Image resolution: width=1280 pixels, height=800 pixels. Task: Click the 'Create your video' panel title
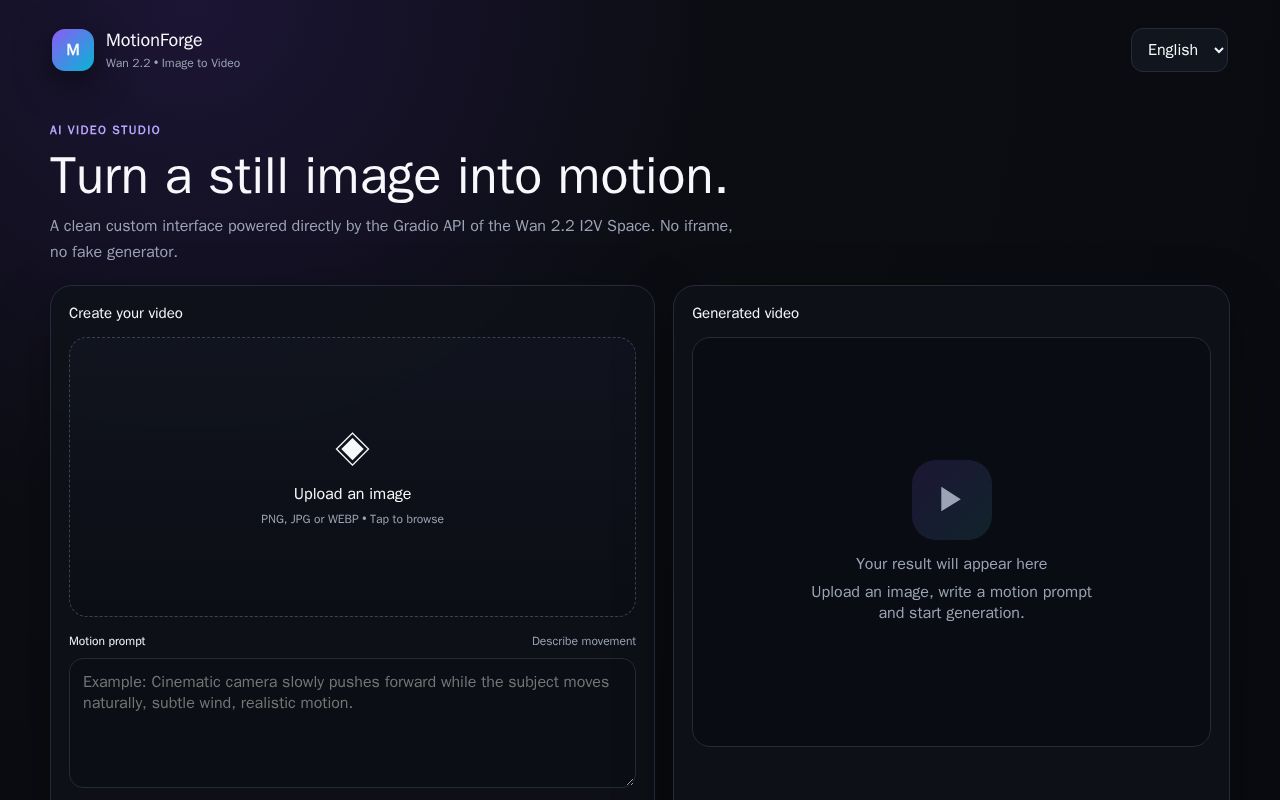pyautogui.click(x=126, y=313)
